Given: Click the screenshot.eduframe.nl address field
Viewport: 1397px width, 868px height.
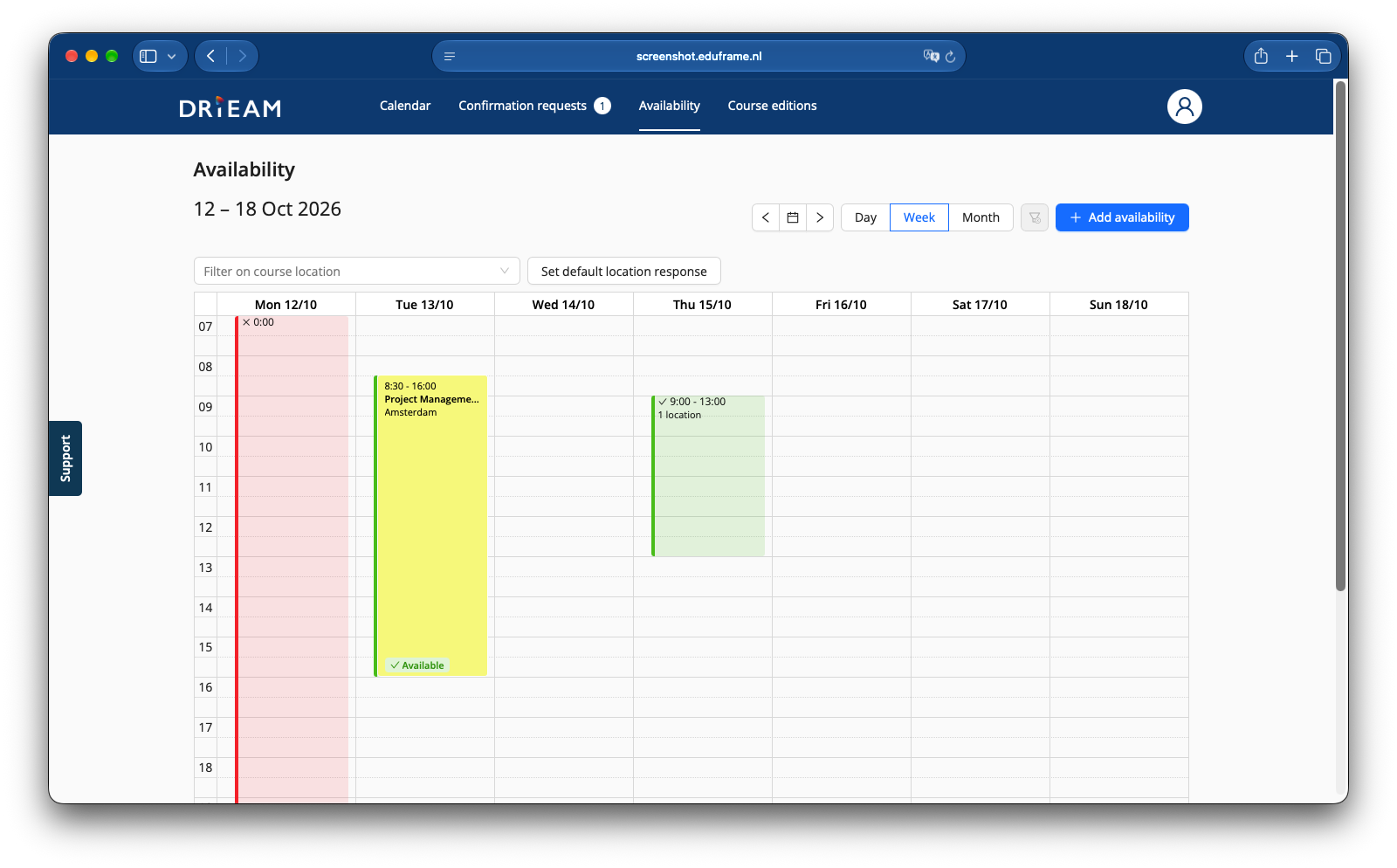Looking at the screenshot, I should 698,56.
